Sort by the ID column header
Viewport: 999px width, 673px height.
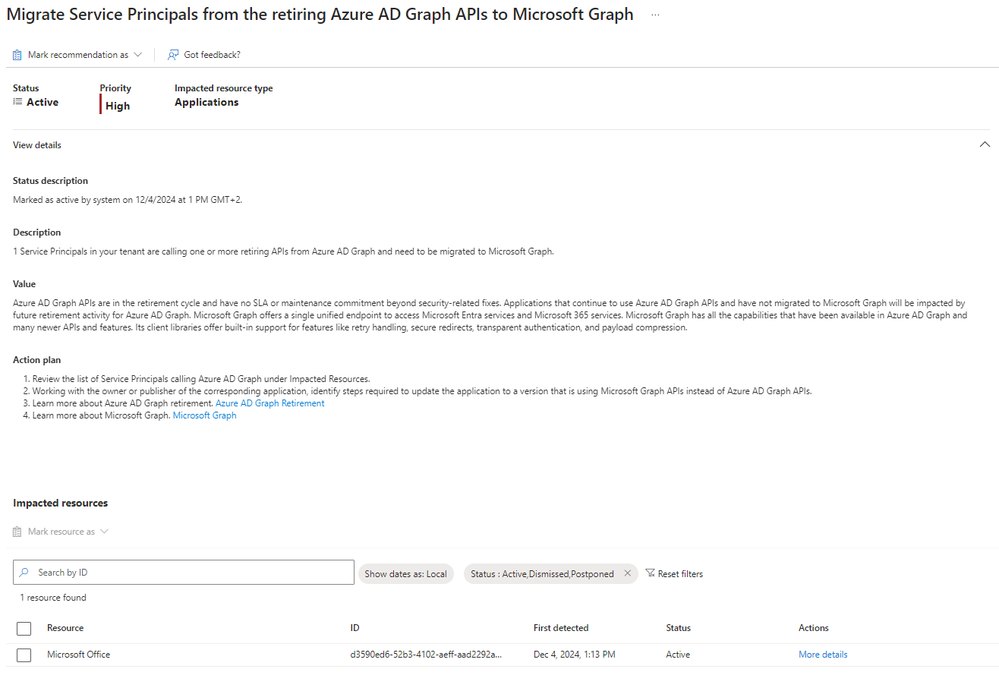point(355,628)
